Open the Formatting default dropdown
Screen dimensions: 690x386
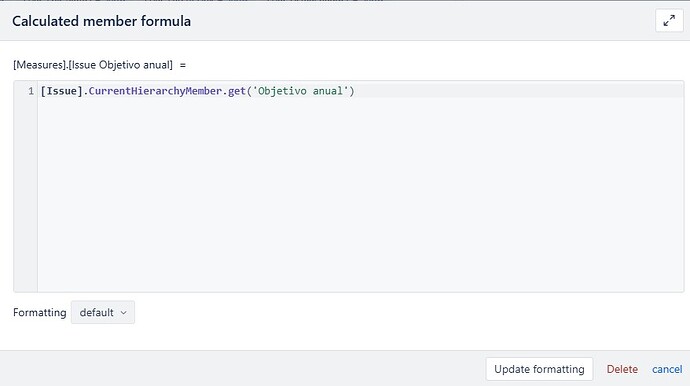(x=103, y=312)
